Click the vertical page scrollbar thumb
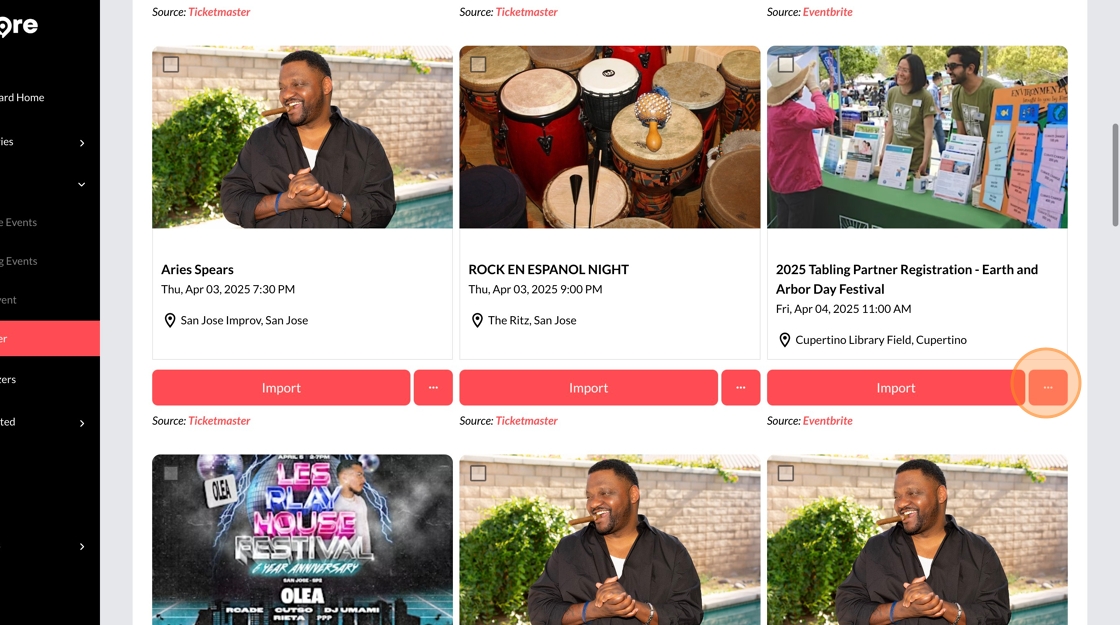This screenshot has width=1120, height=625. pos(1115,175)
